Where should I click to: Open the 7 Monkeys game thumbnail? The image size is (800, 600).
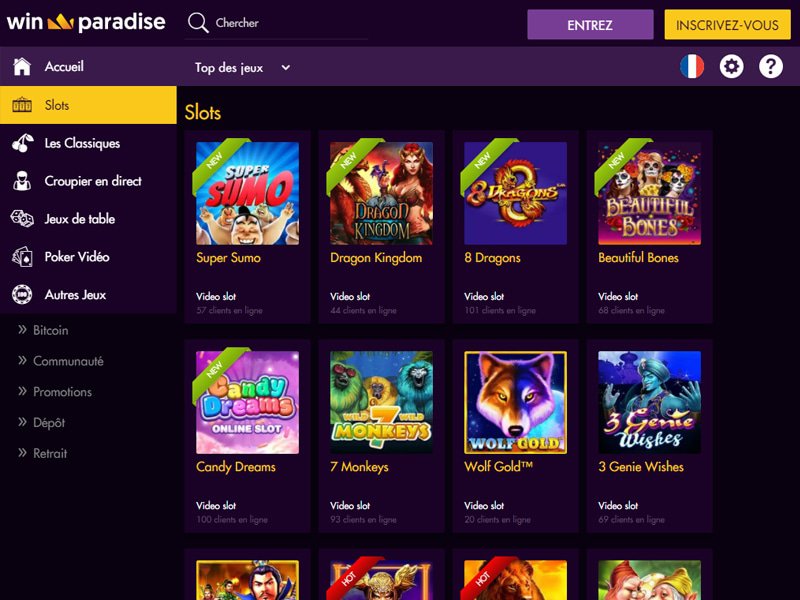click(x=381, y=403)
